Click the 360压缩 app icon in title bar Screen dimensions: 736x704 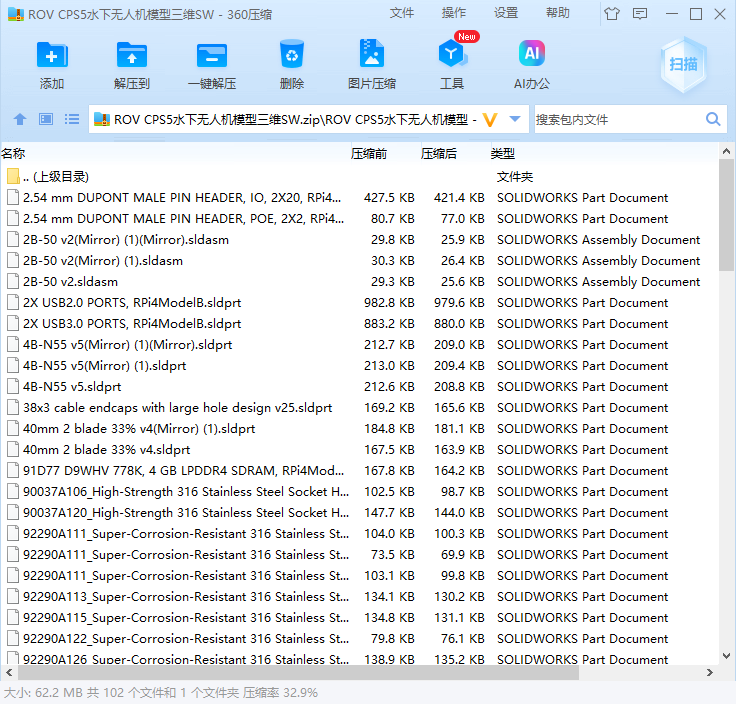(x=15, y=15)
